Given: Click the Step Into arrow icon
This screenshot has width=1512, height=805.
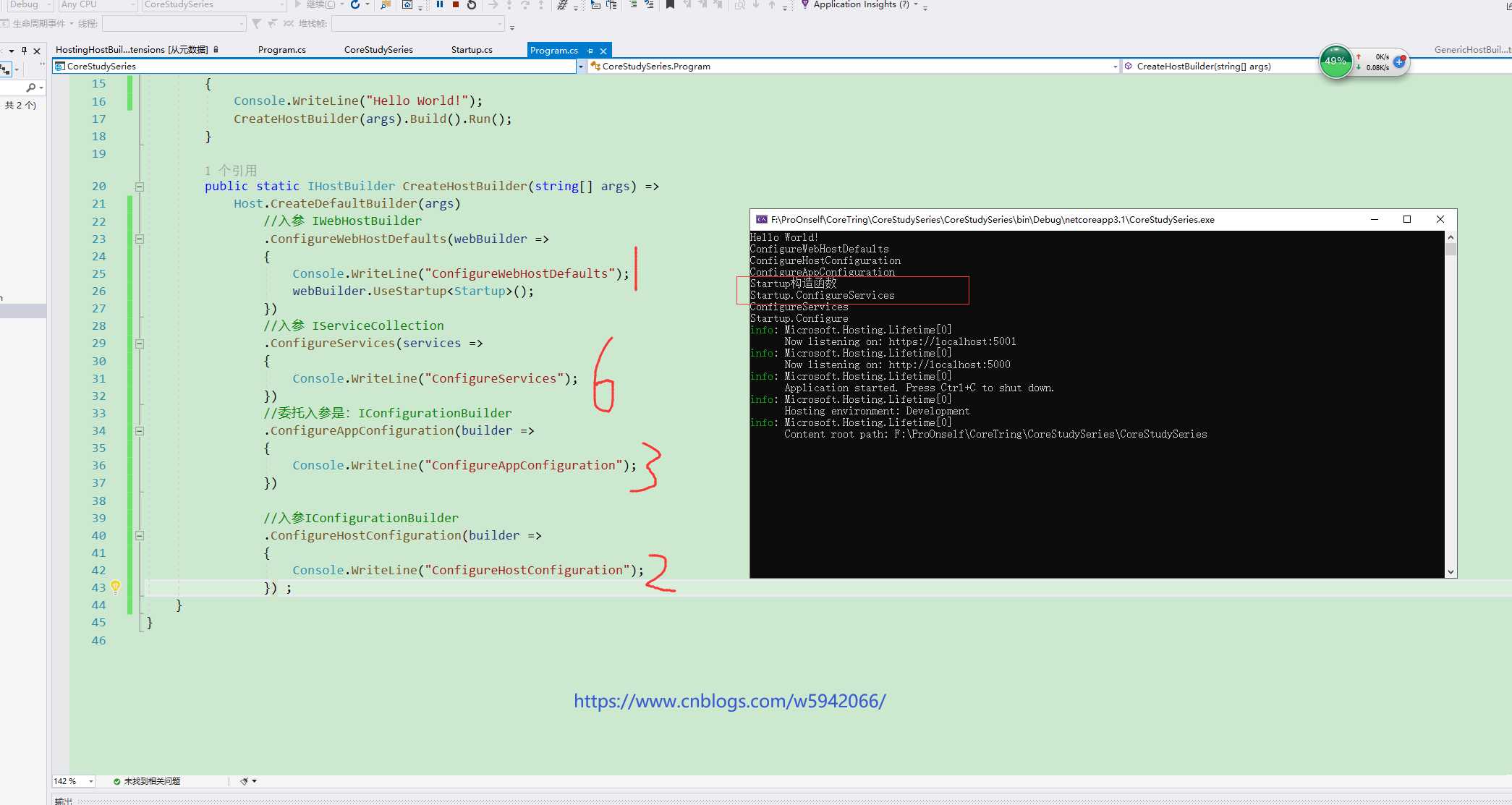Looking at the screenshot, I should tap(509, 4).
